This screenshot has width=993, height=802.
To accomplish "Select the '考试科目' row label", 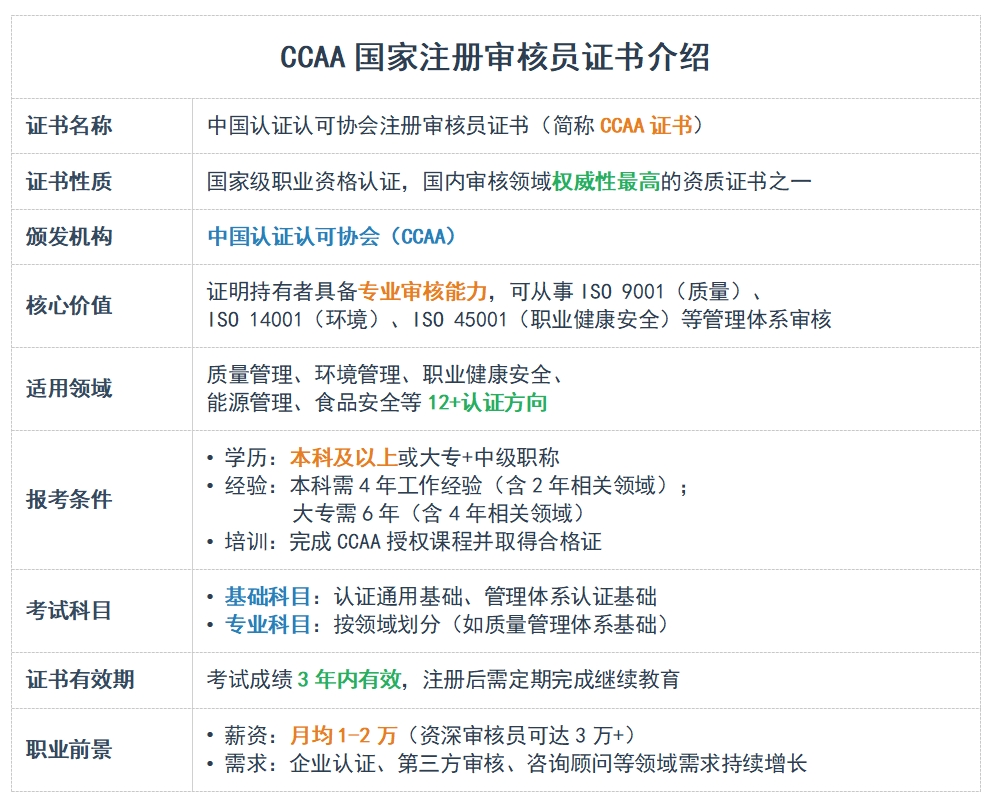I will click(69, 610).
